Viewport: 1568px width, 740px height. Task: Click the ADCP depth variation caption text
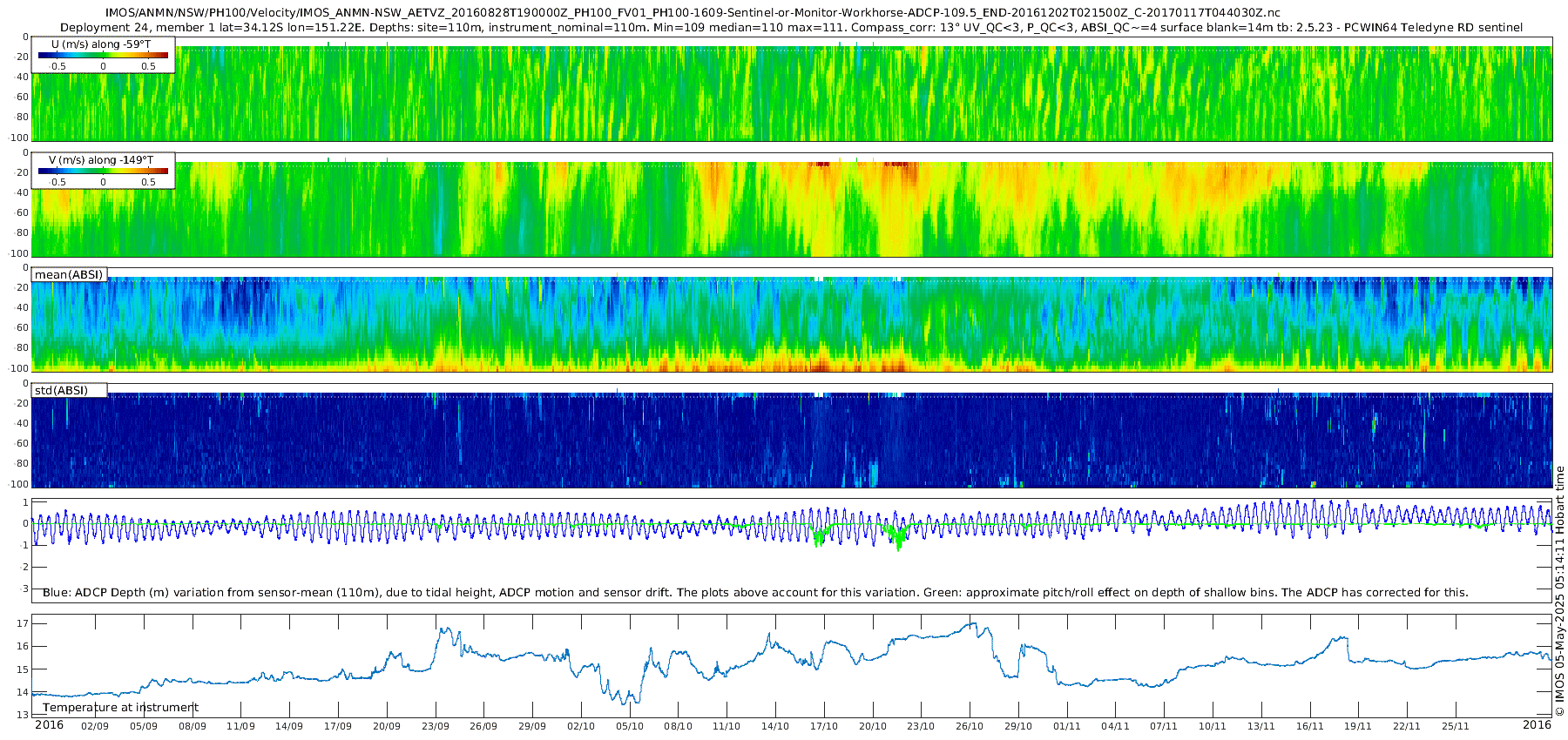754,593
